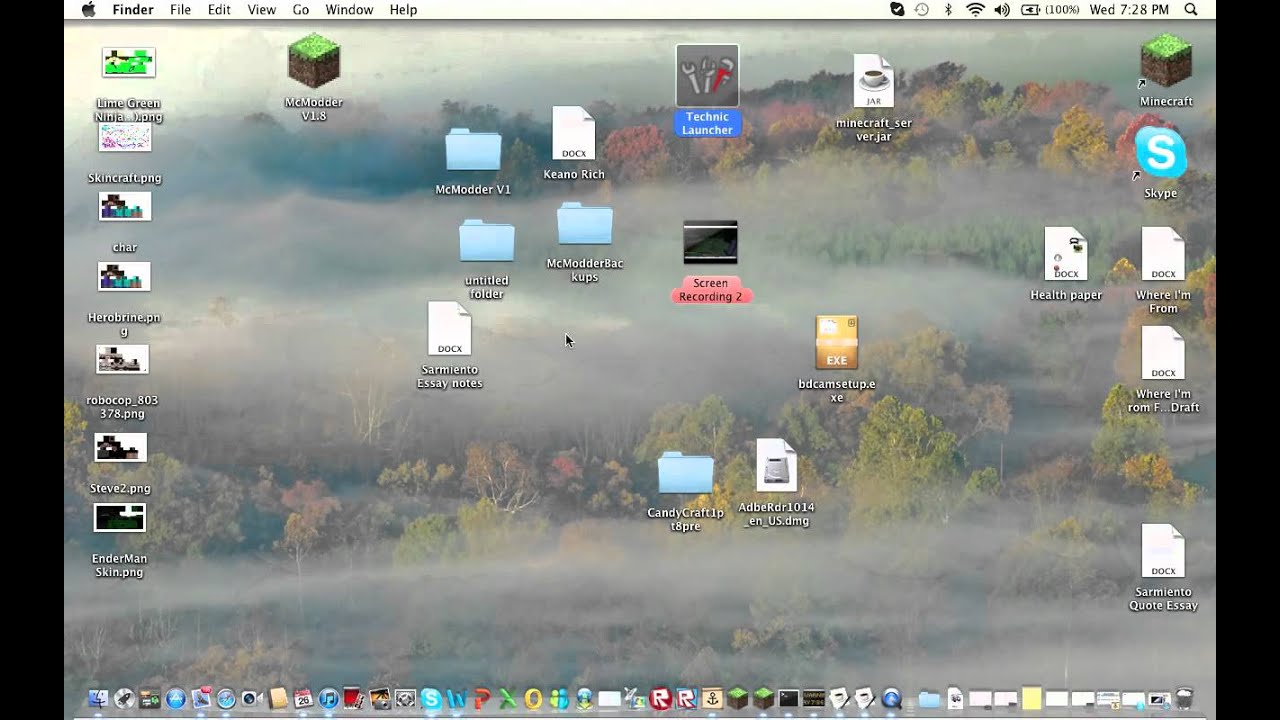Open the Wi-Fi status menu

click(x=975, y=10)
